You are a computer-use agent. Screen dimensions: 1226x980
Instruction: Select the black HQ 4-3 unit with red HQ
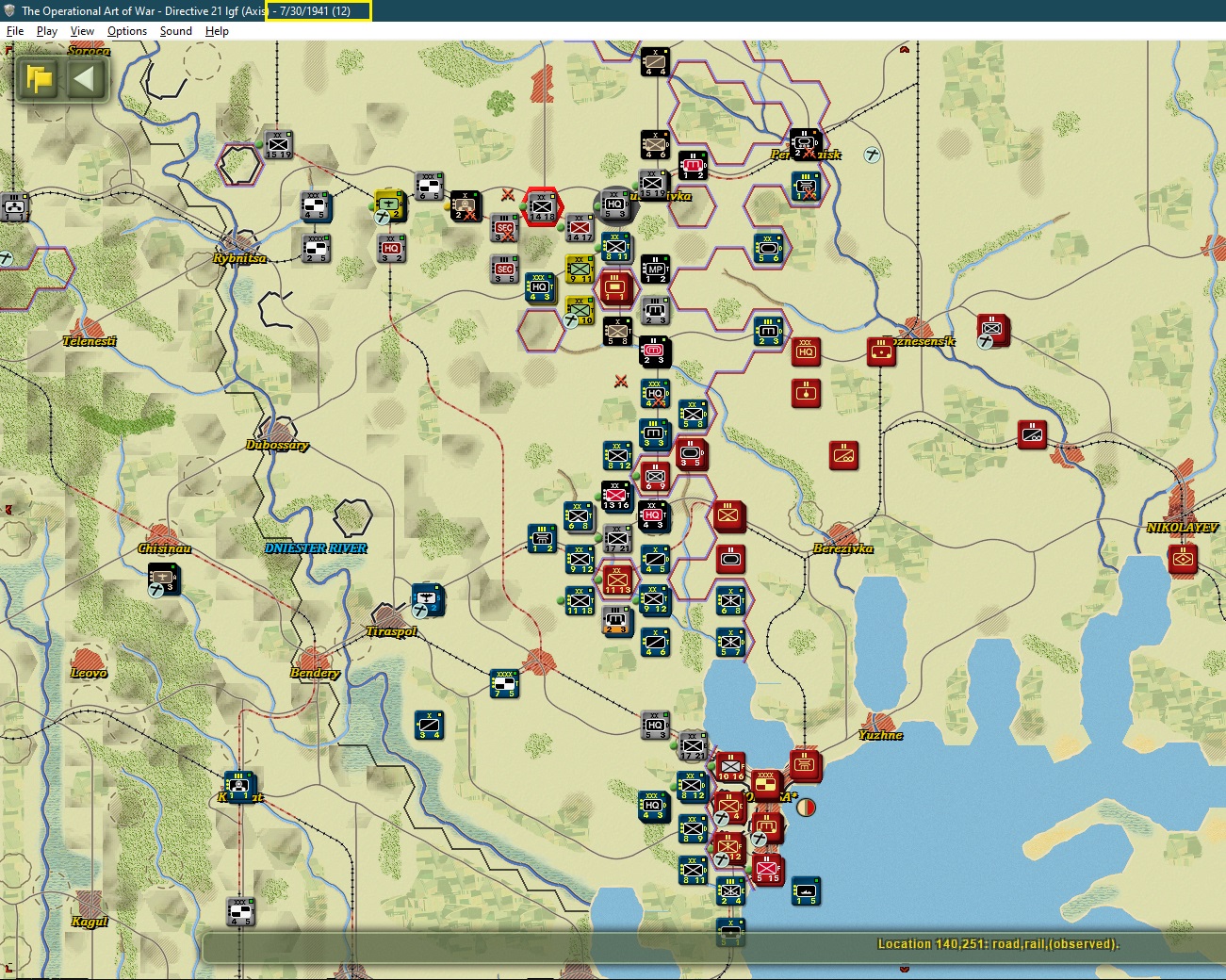653,516
